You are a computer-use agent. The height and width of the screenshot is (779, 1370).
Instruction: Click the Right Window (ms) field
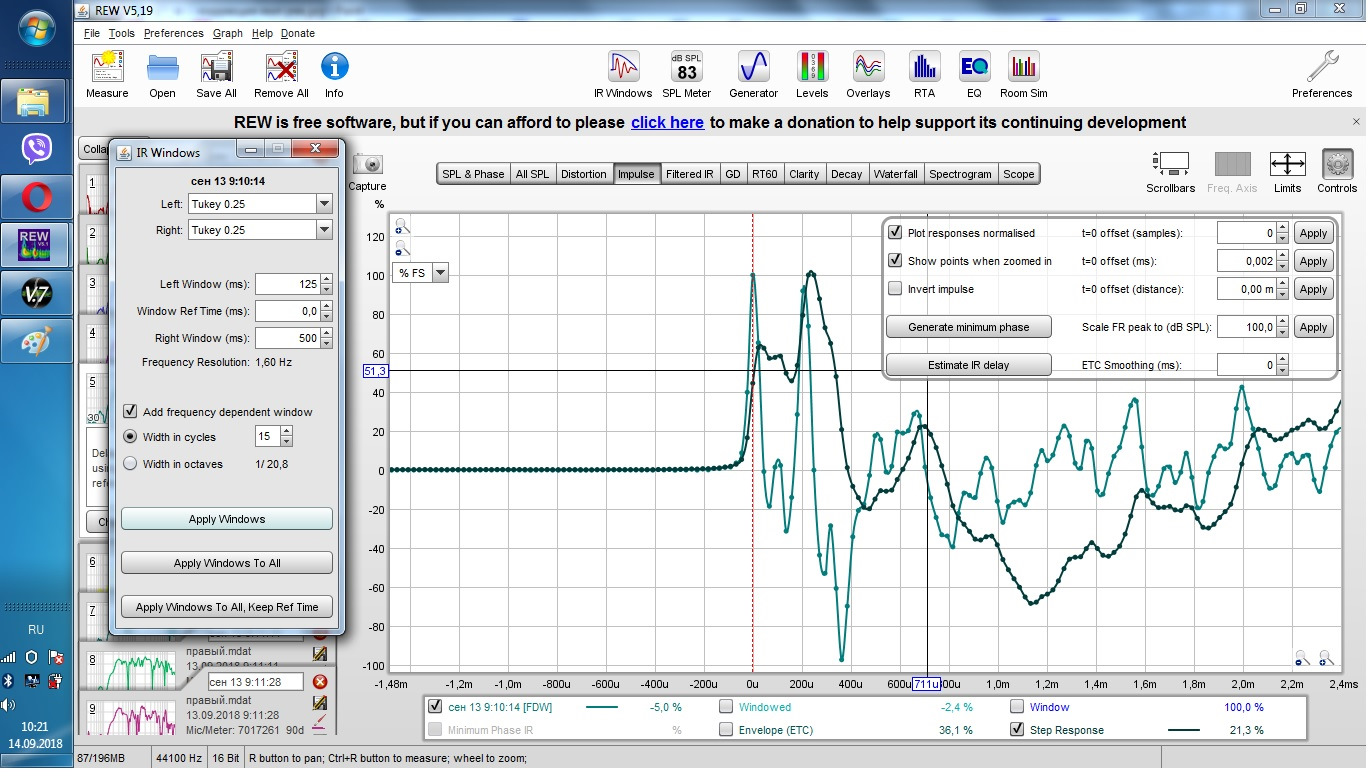(x=287, y=338)
